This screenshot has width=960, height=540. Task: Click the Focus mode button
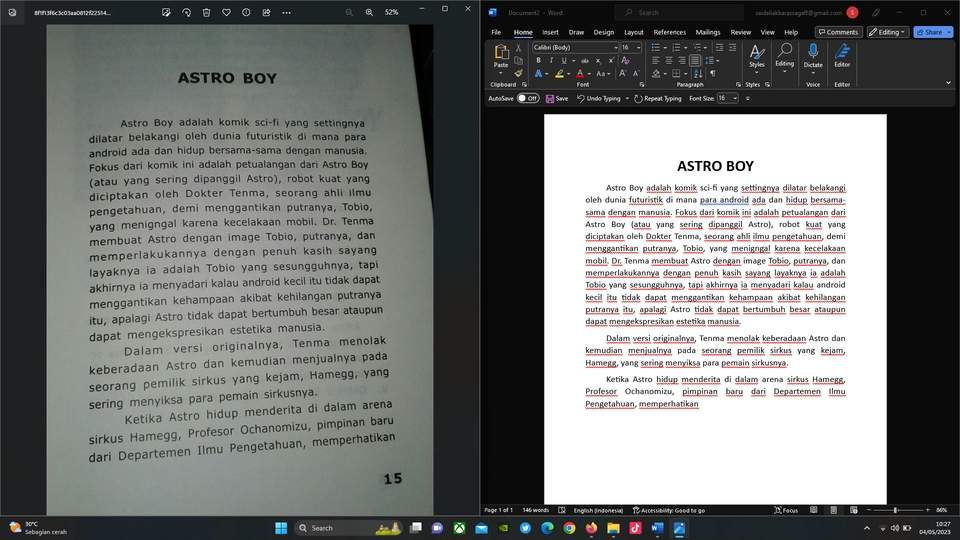[x=786, y=510]
